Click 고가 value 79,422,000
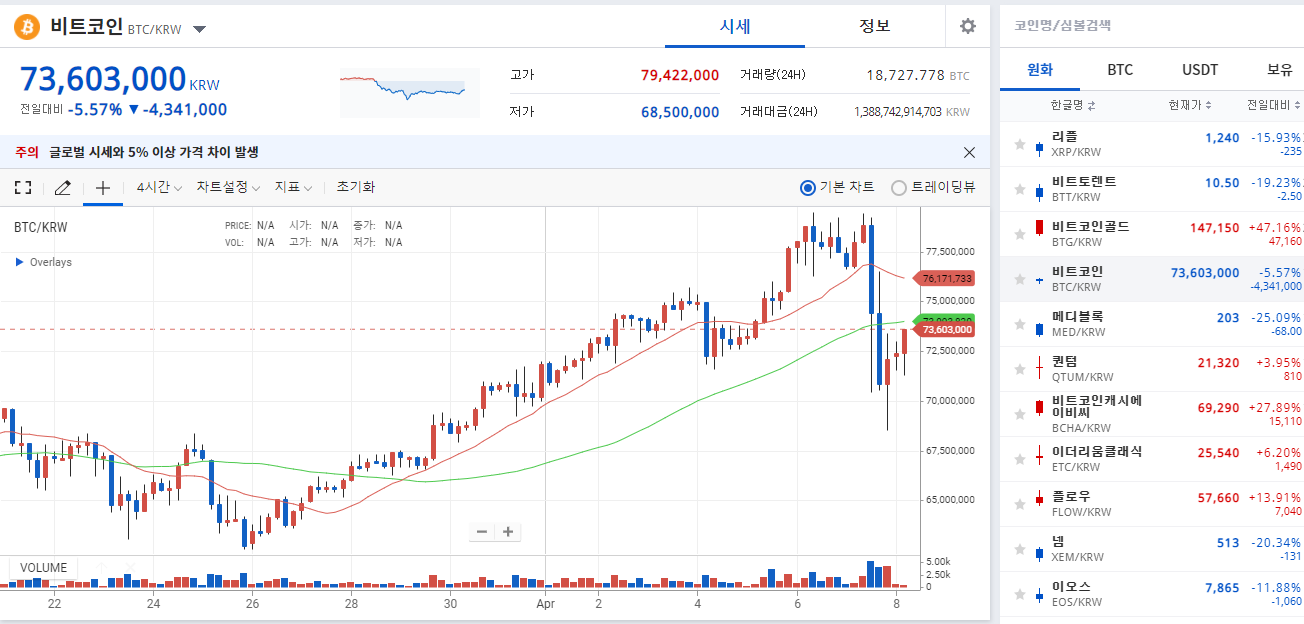This screenshot has width=1304, height=624. pos(680,75)
